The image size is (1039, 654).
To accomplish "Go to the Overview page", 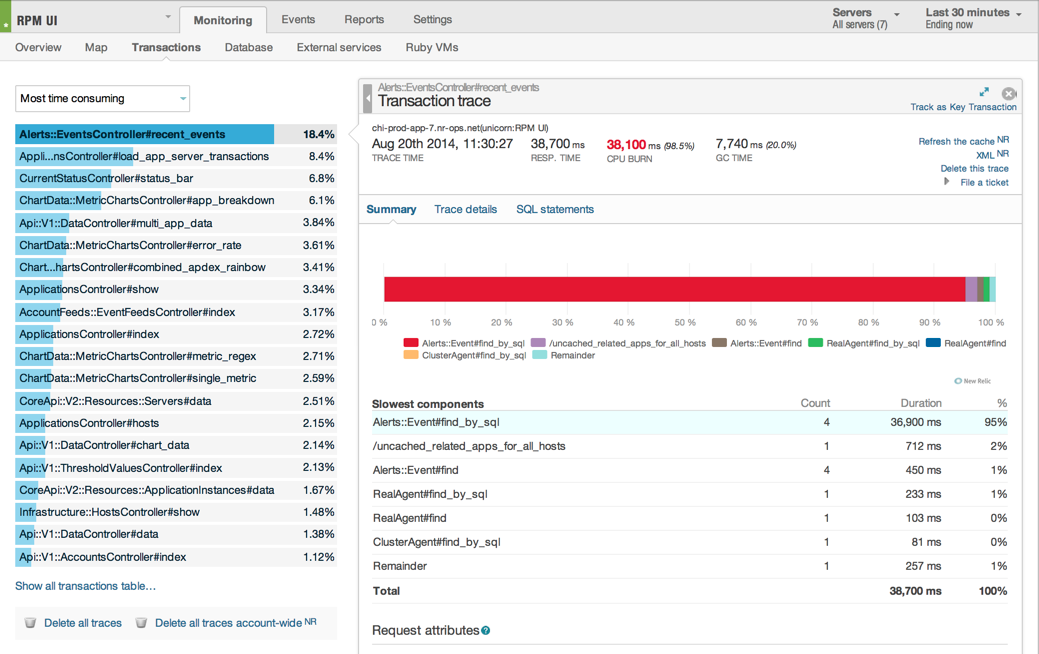I will pyautogui.click(x=38, y=47).
